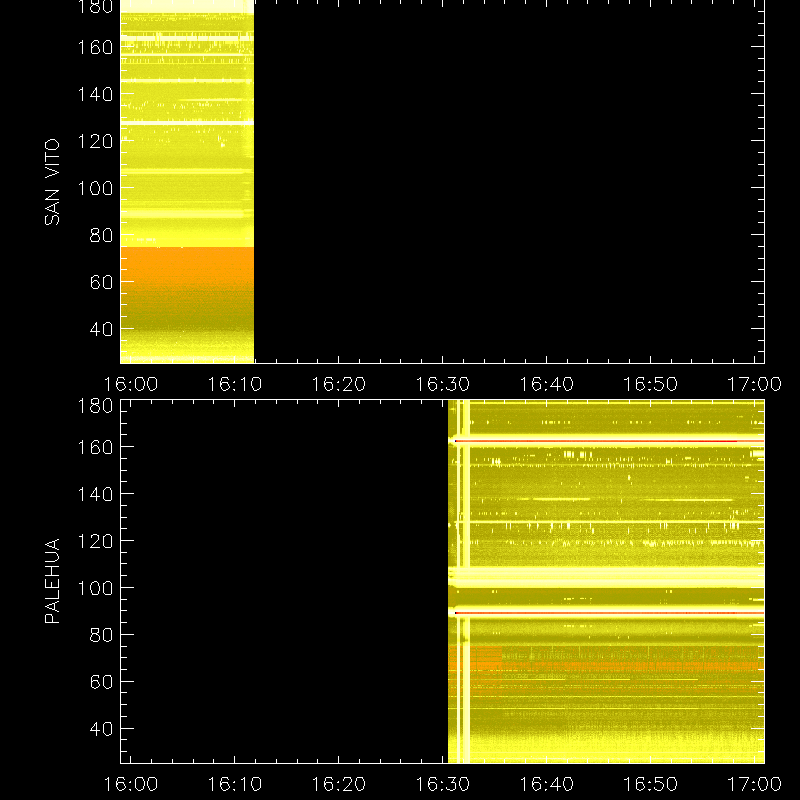Viewport: 800px width, 800px height.
Task: Click the orange band in SAN VITO spectrogram
Action: point(187,270)
